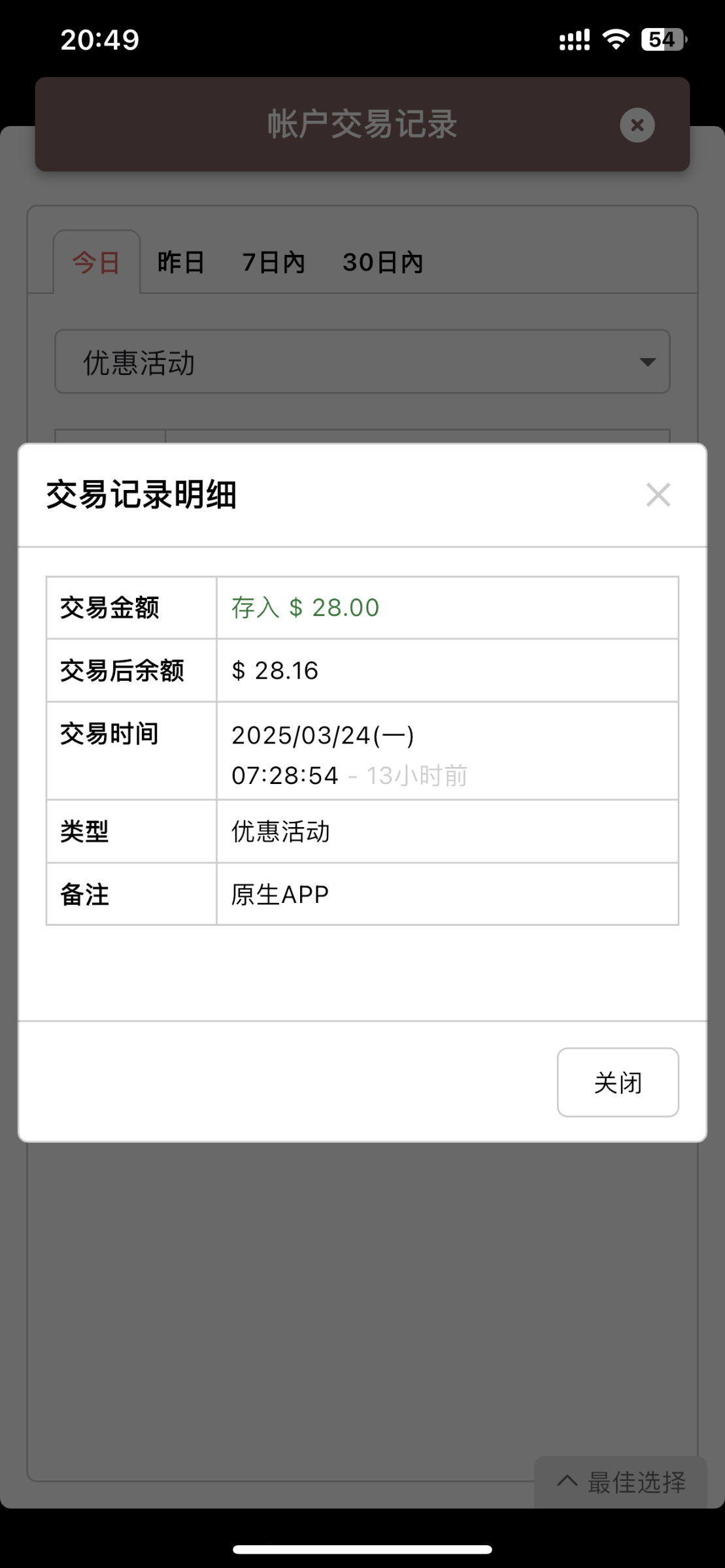Open the 优惠活动 type dropdown
725x1568 pixels.
click(x=362, y=362)
